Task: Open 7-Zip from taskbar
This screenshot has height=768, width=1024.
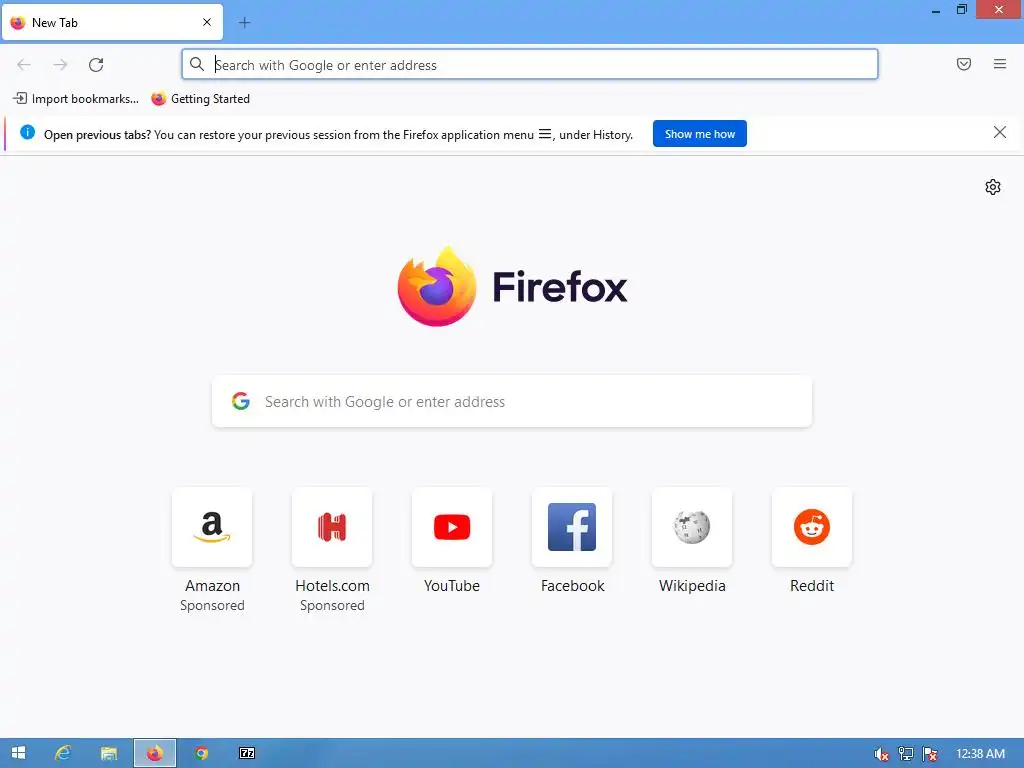Action: coord(247,753)
